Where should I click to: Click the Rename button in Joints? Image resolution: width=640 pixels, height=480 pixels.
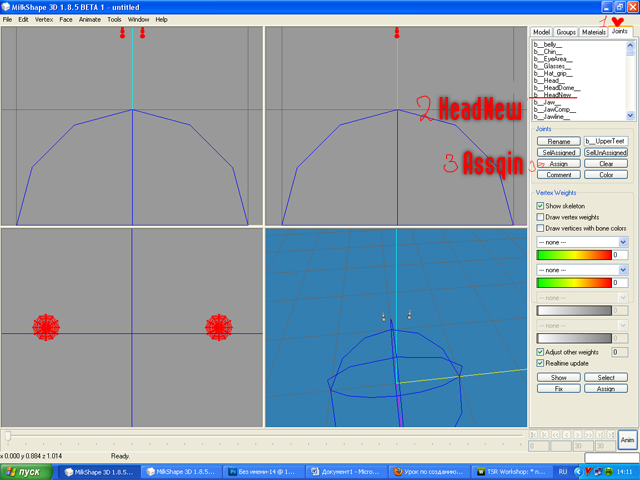558,140
